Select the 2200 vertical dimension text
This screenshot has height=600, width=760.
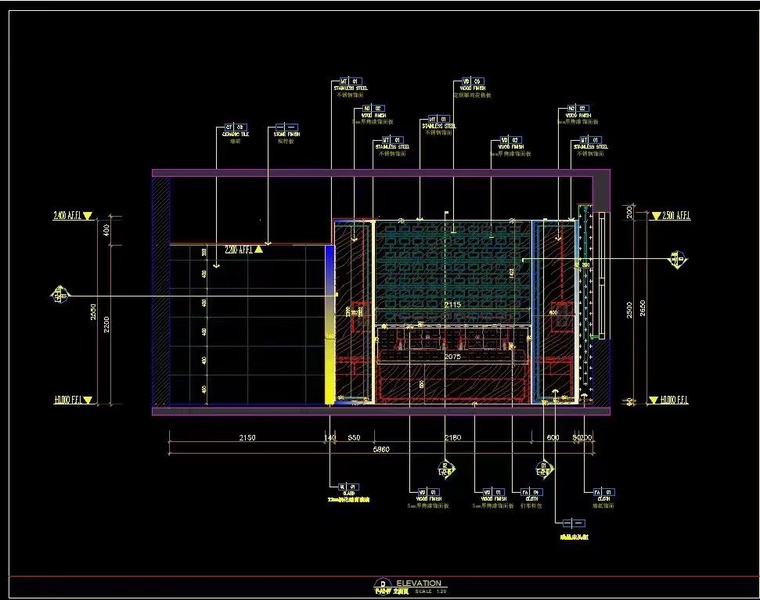coord(106,324)
